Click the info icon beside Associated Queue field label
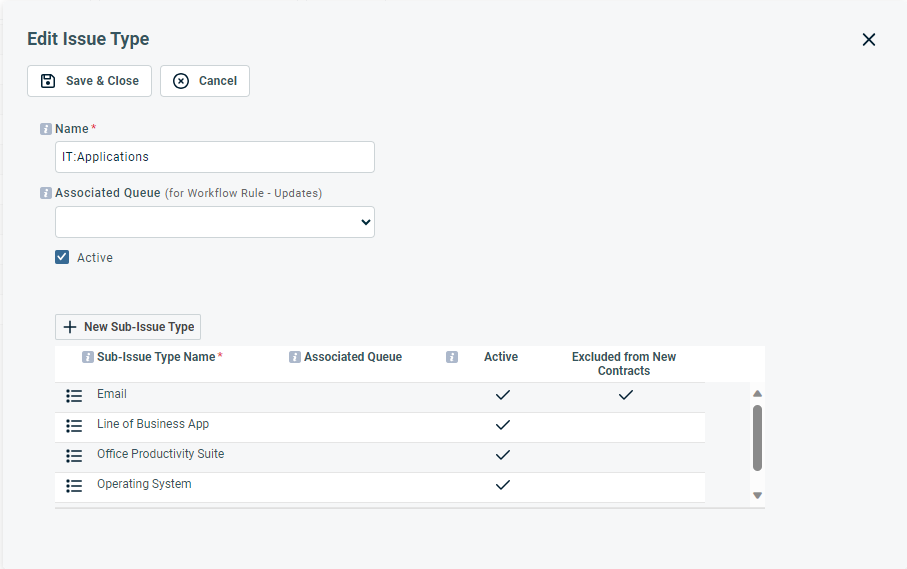This screenshot has width=907, height=569. point(46,193)
